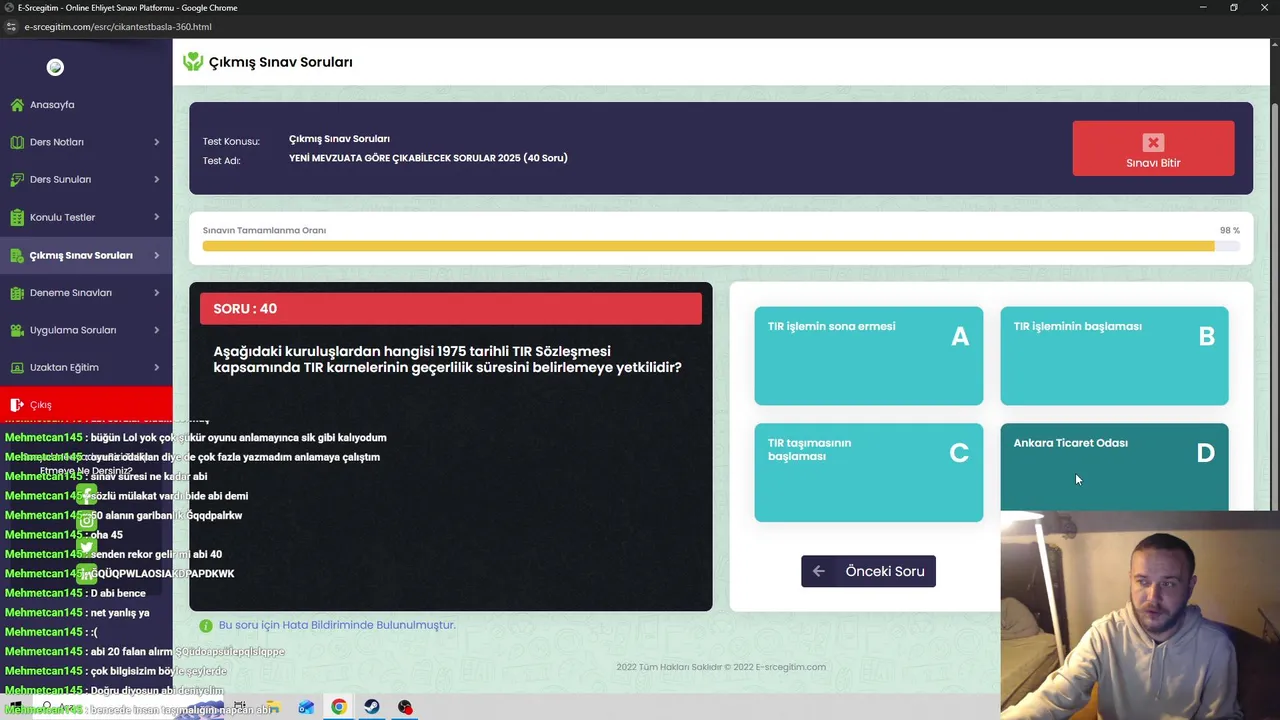Click the Çıkmış Sınav Soruları sidebar icon
Image resolution: width=1280 pixels, height=720 pixels.
click(17, 255)
